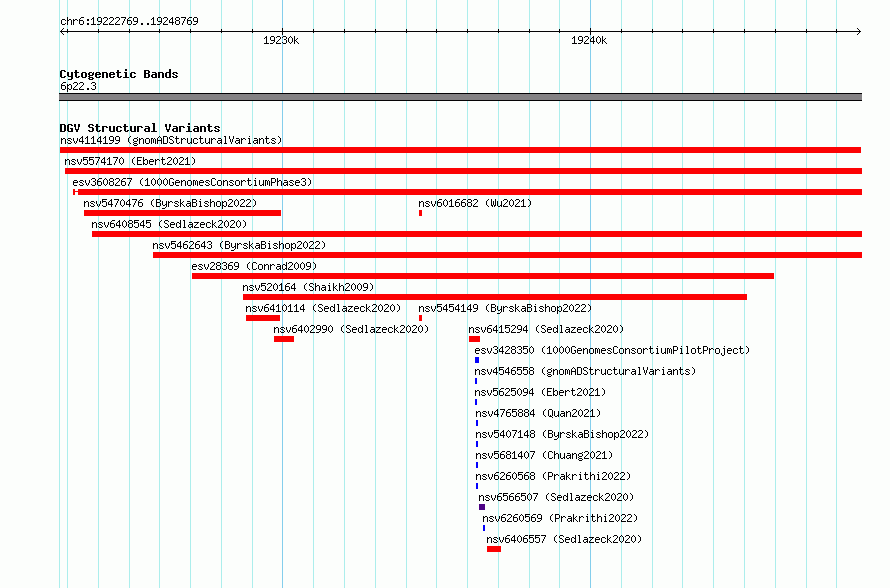Open nsv4765884 (Quan2021) label

[x=538, y=413]
